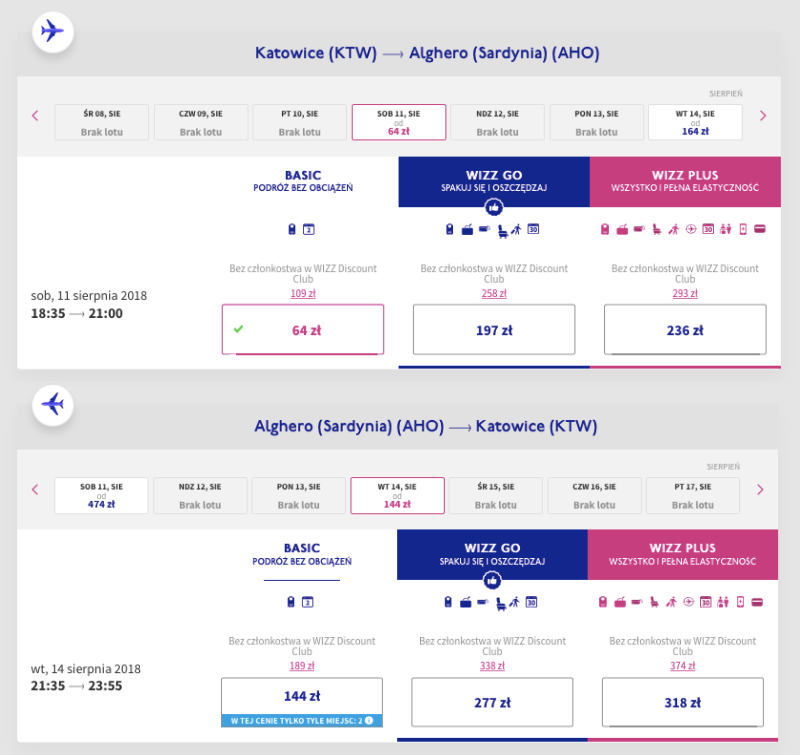
Task: Select the 197 zł WIZZ GO outbound fare
Action: click(x=494, y=330)
